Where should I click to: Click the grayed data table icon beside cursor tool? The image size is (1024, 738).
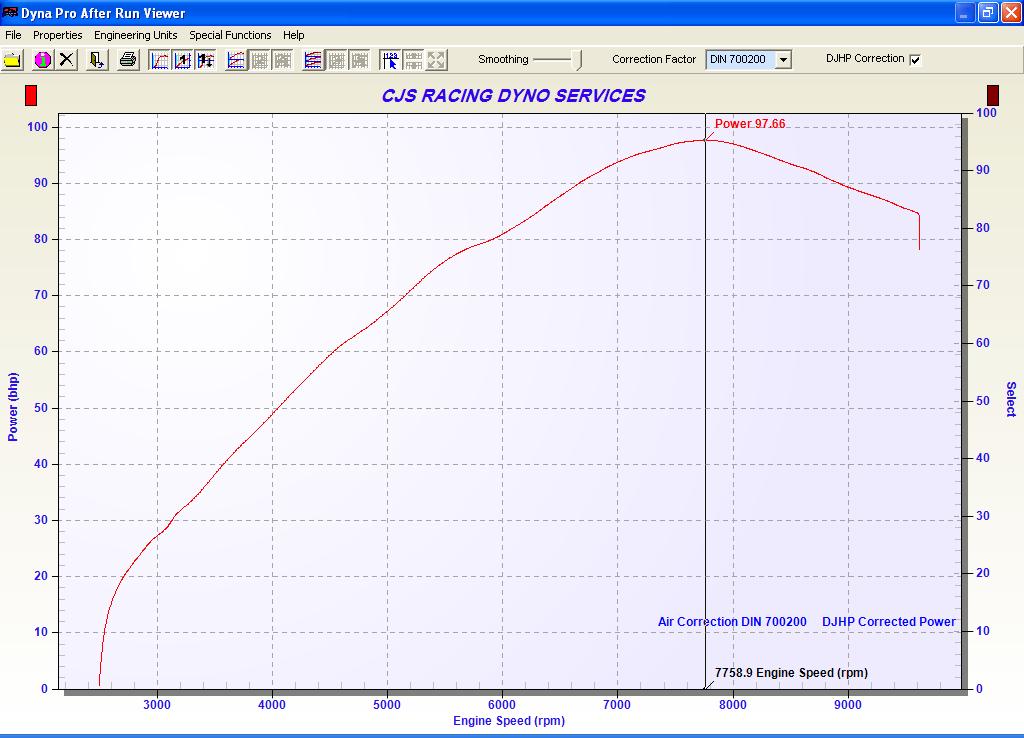[x=413, y=60]
